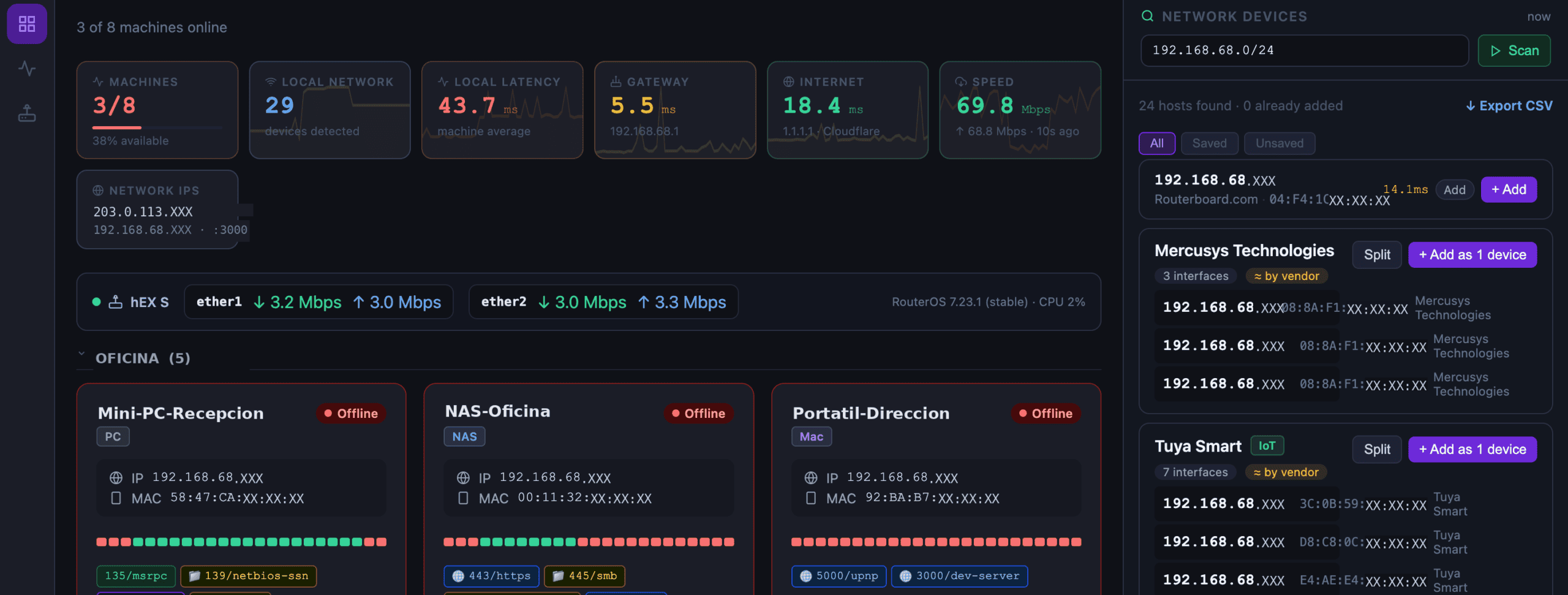Viewport: 1568px width, 595px height.
Task: Filter hosts by Saved
Action: (x=1210, y=143)
